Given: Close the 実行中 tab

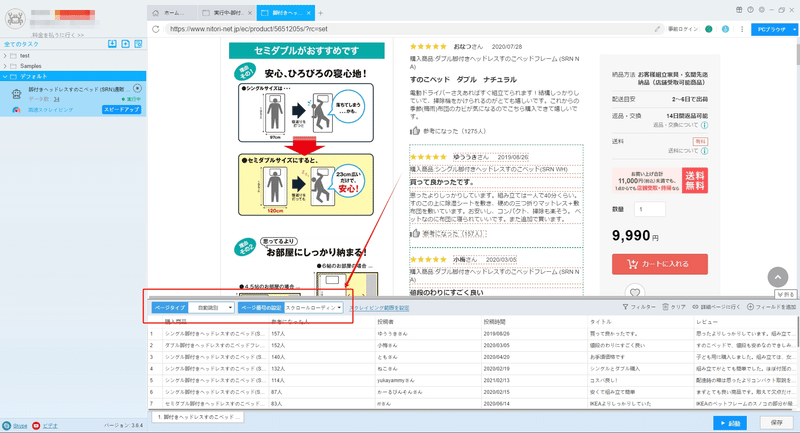Looking at the screenshot, I should [x=249, y=13].
